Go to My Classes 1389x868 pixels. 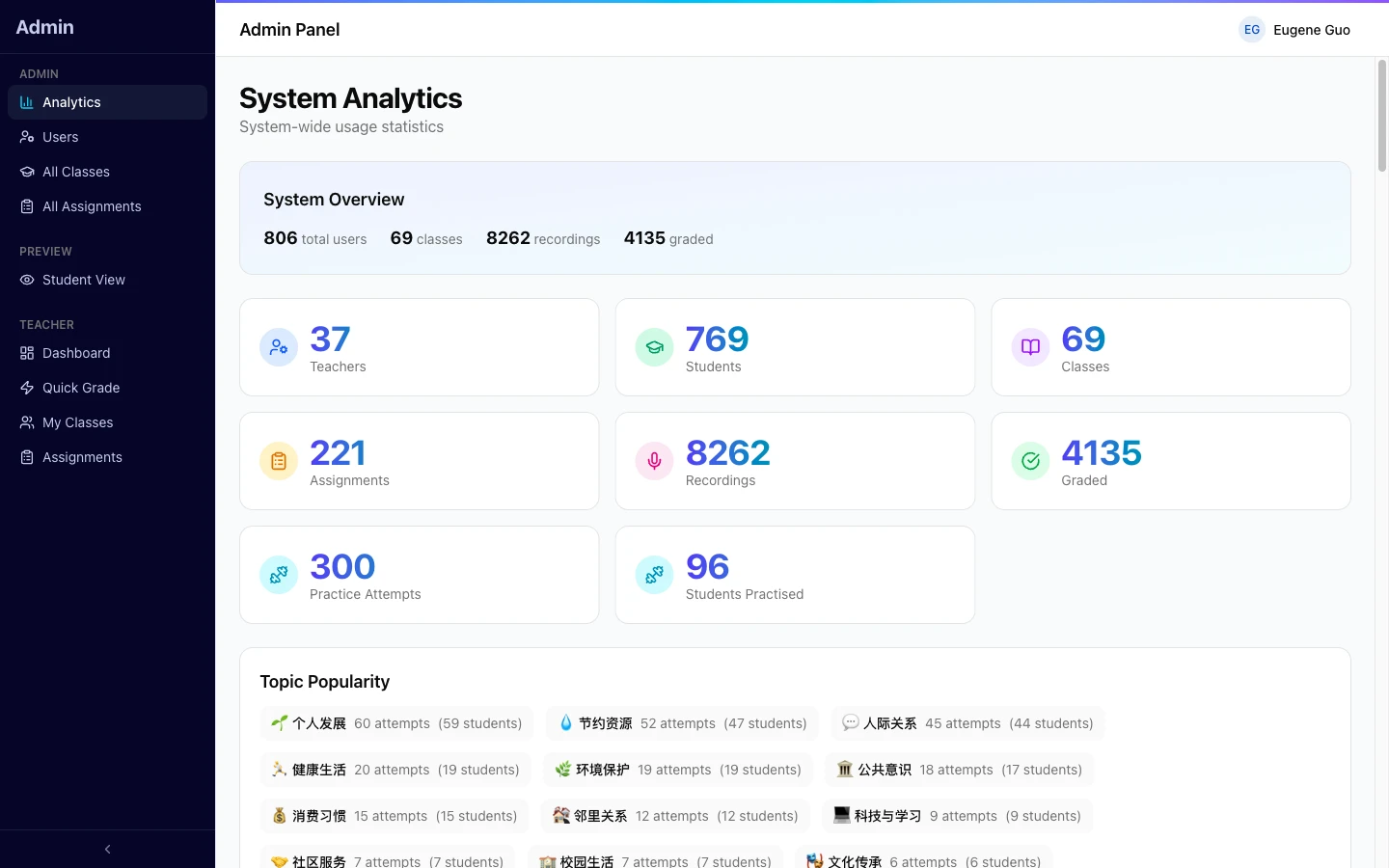click(107, 422)
